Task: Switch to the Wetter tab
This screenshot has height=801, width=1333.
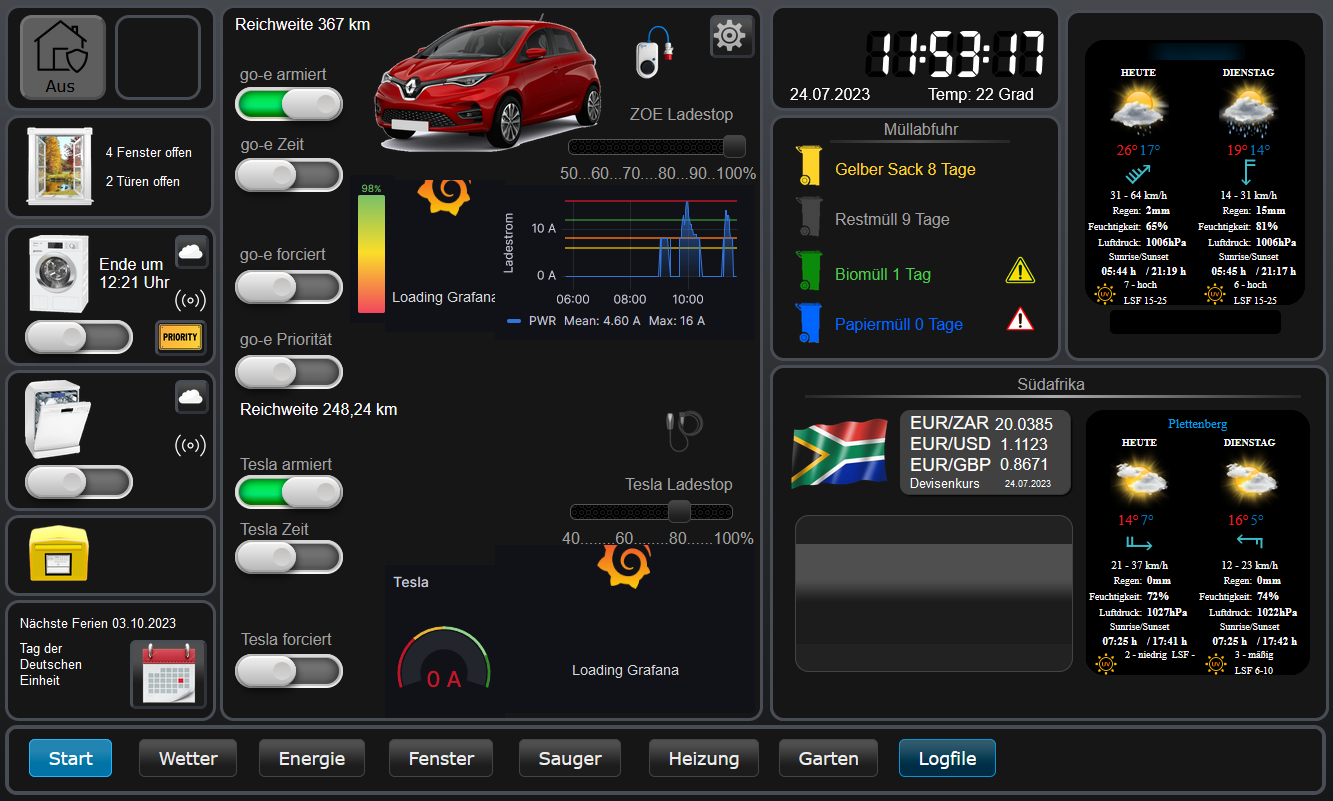Action: coord(188,758)
